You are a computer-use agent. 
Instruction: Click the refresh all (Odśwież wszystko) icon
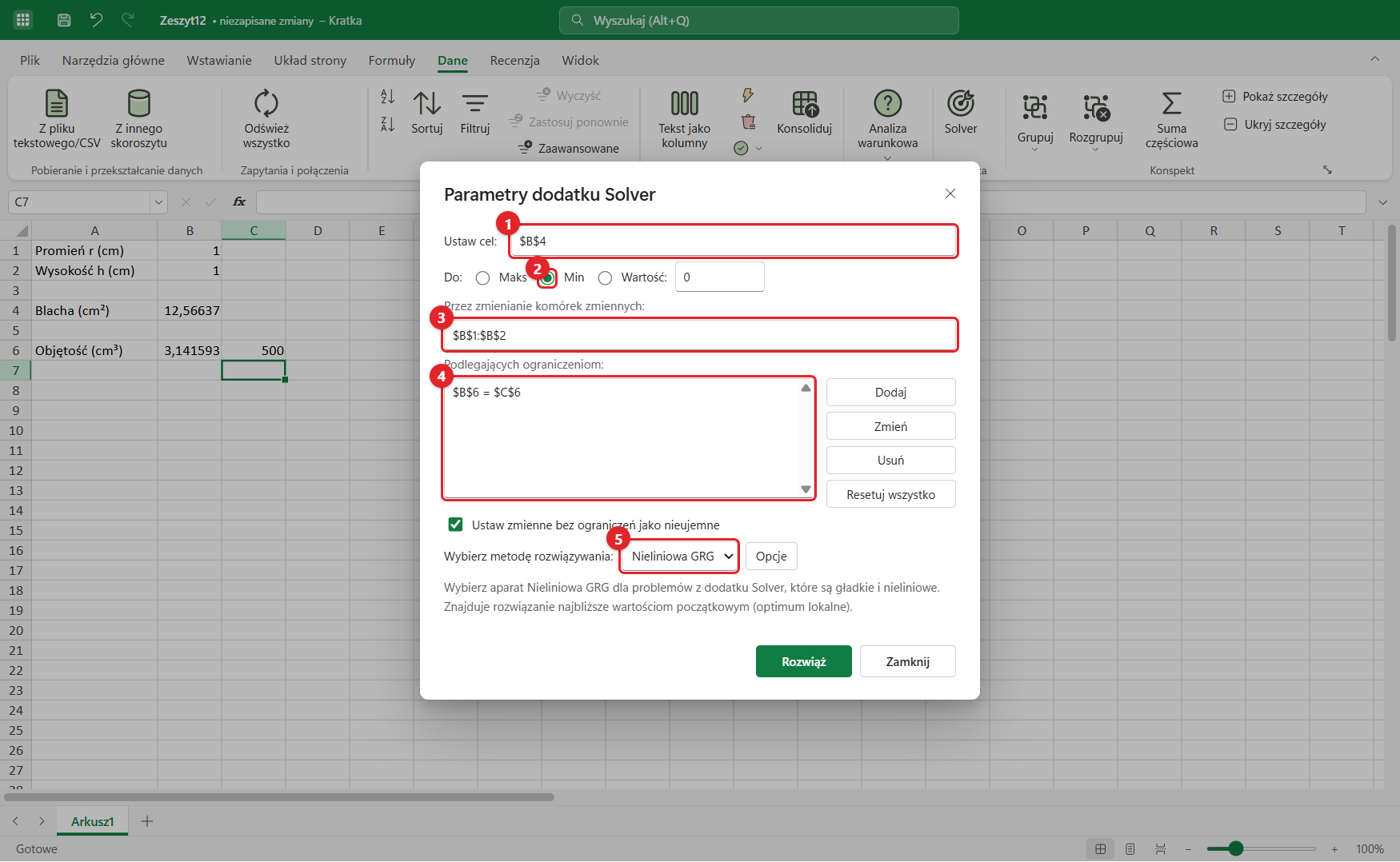(x=266, y=103)
